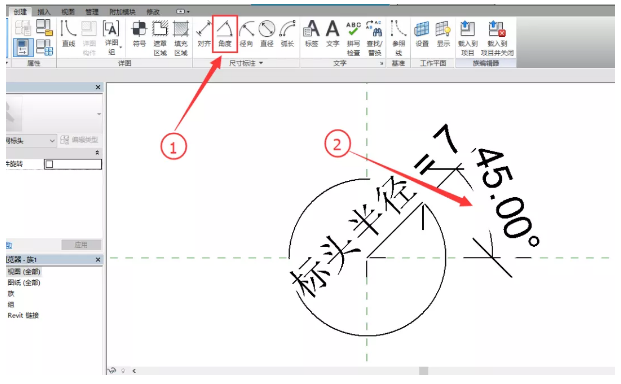Click the rotation property value field

tap(72, 164)
